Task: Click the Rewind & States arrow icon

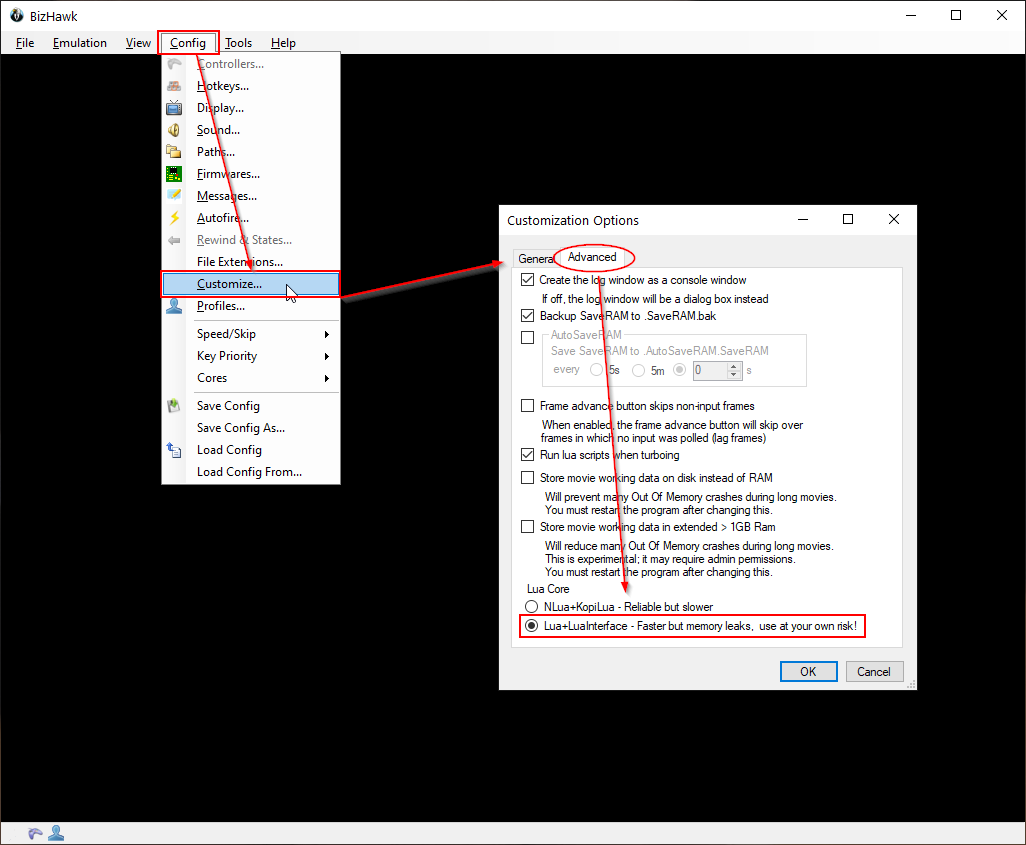Action: (174, 240)
